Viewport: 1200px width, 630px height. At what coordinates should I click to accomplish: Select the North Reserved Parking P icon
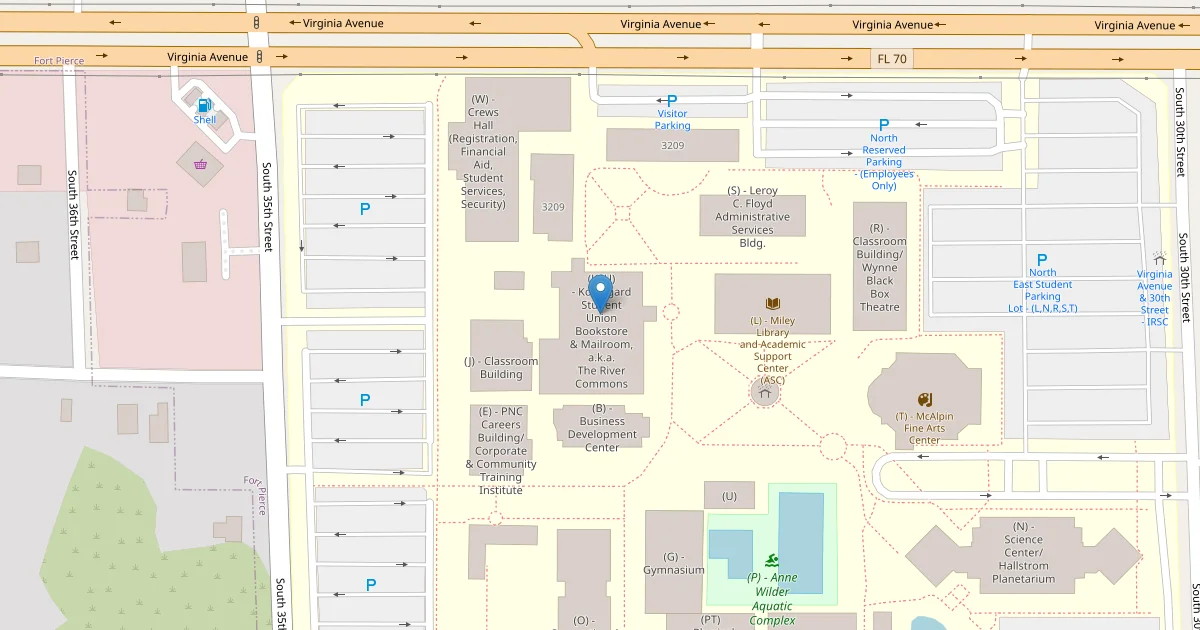pos(883,124)
